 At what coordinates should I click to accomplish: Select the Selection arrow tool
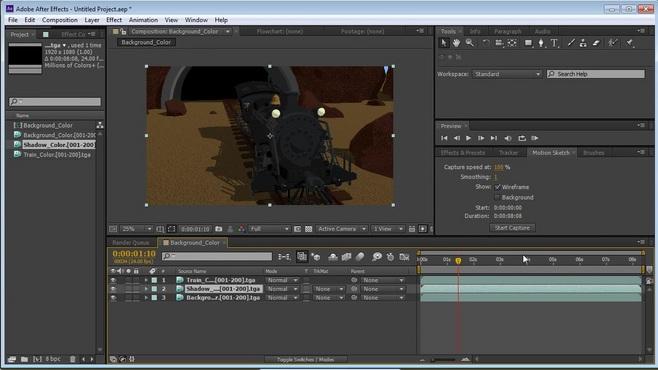pyautogui.click(x=444, y=43)
